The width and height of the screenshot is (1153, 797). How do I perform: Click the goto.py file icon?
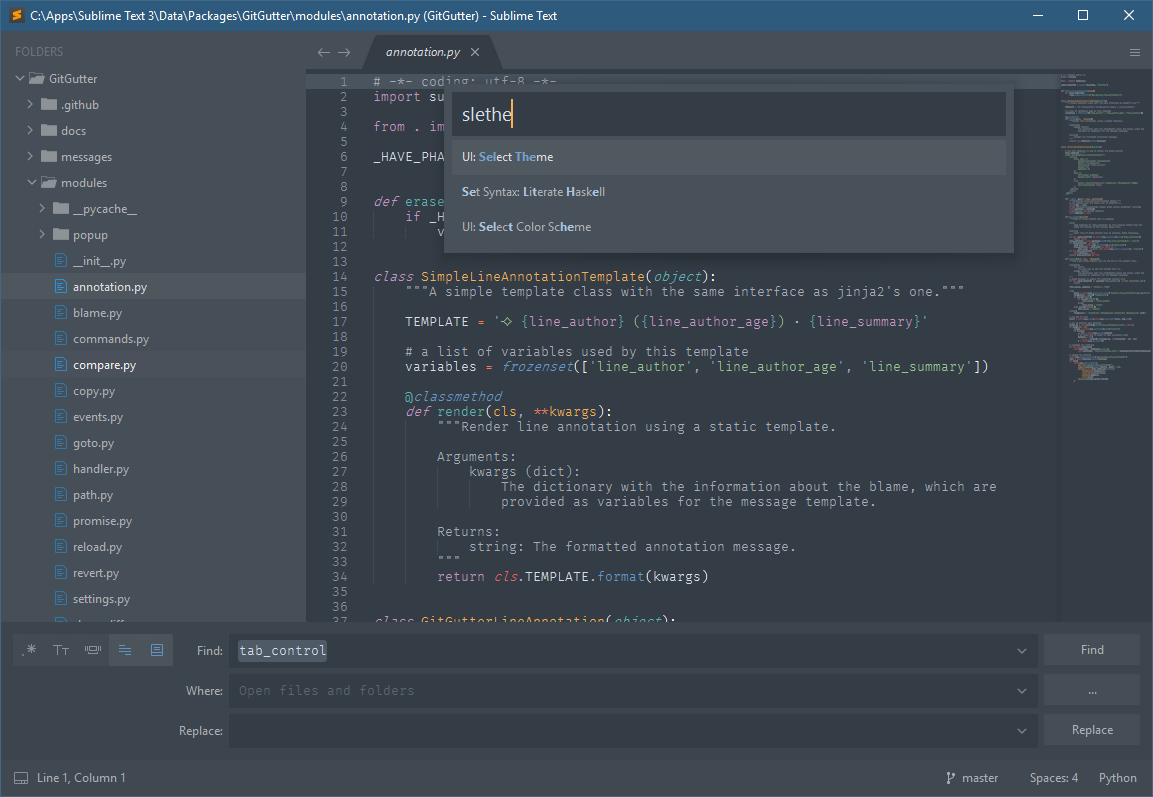61,443
